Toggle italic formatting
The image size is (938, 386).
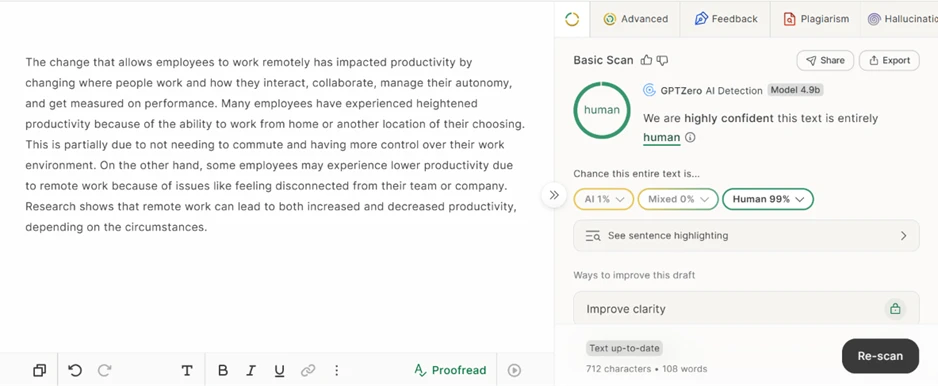[251, 370]
